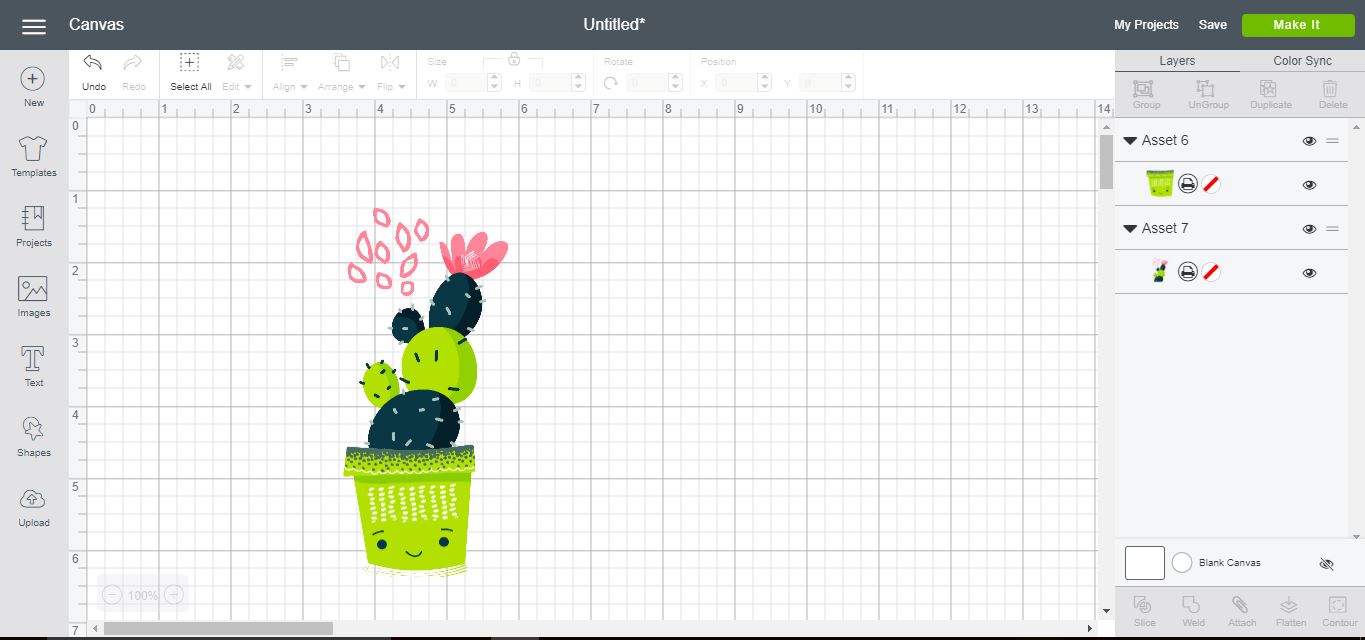
Task: Select the Blank Canvas radio button
Action: [1181, 562]
